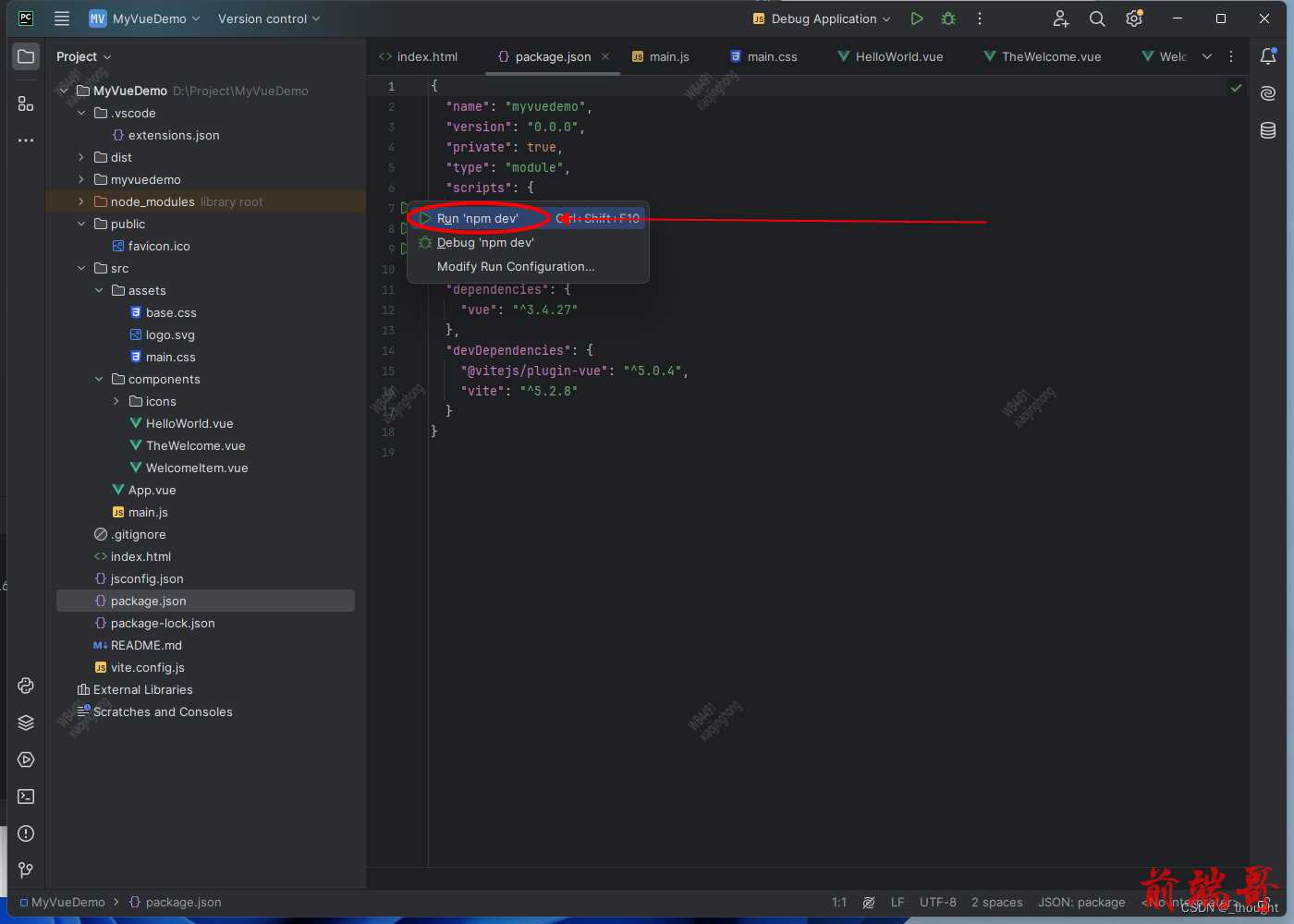
Task: Collapse the assets folder
Action: (x=99, y=290)
